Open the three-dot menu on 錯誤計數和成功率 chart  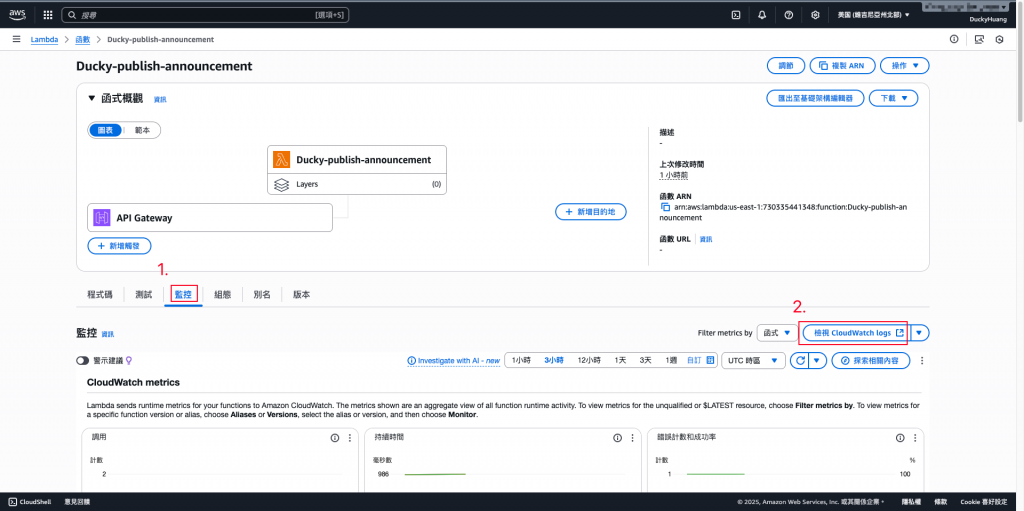tap(916, 438)
